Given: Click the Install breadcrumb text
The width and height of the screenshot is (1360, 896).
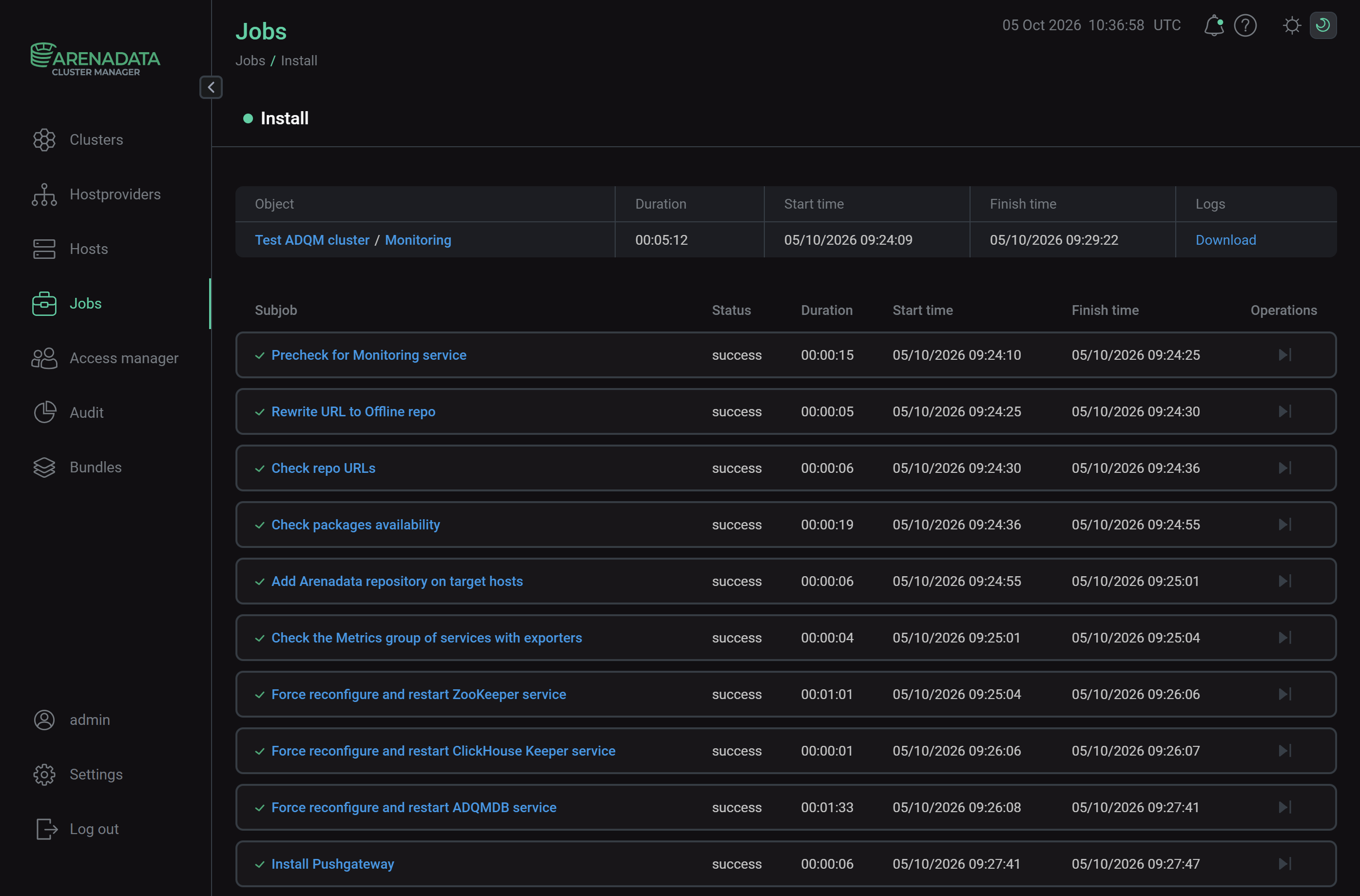Looking at the screenshot, I should tap(299, 60).
